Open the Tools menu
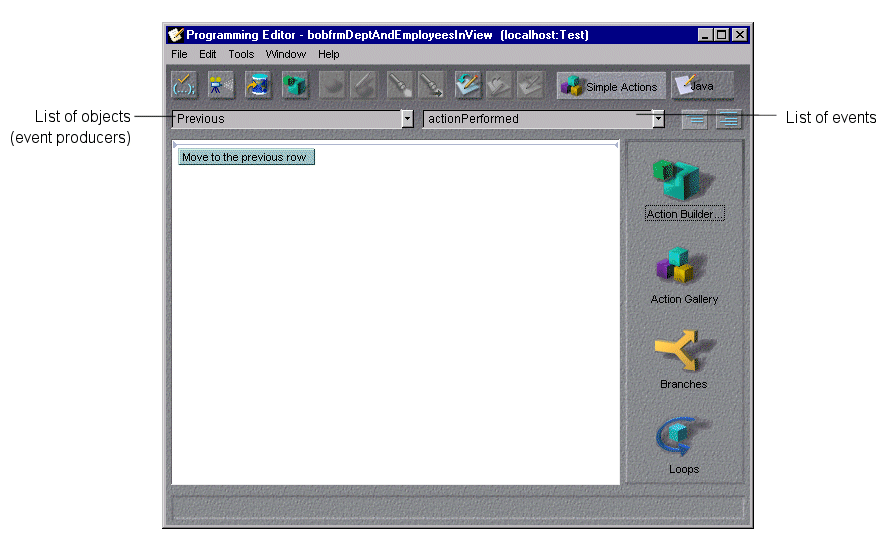Viewport: 888px width, 538px height. click(x=241, y=54)
